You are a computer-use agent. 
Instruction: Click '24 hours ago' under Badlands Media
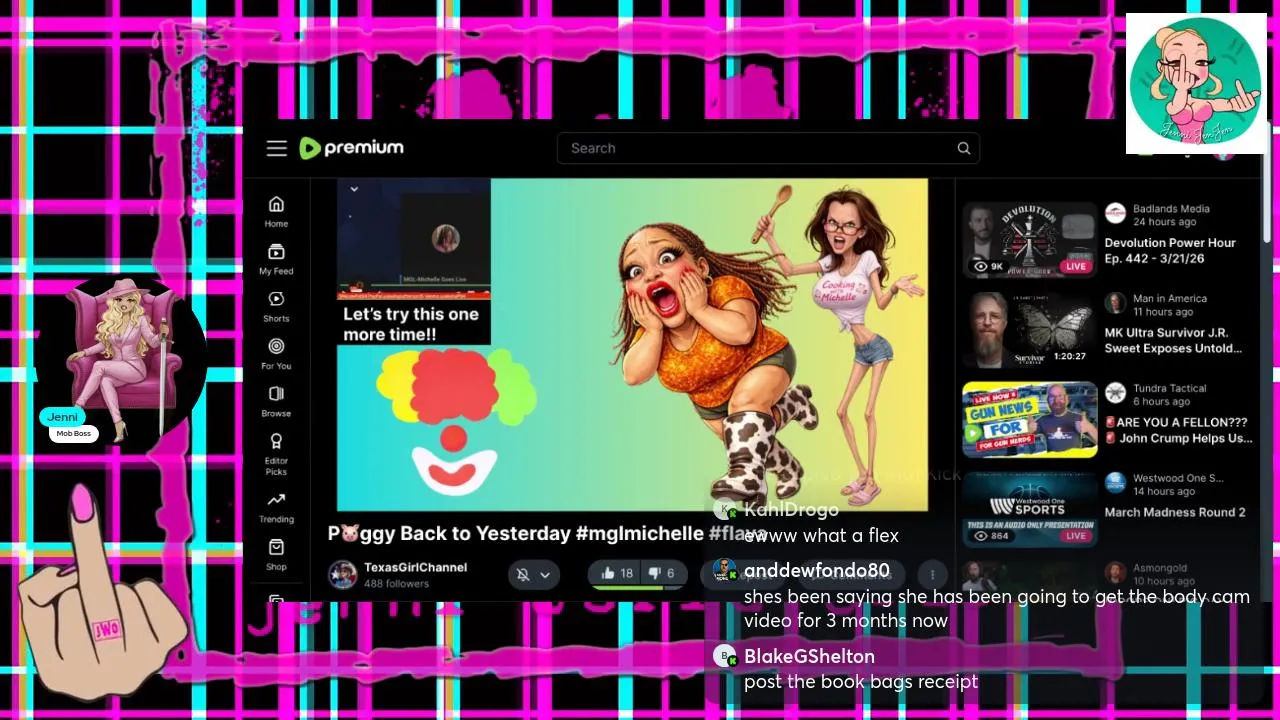point(1164,222)
